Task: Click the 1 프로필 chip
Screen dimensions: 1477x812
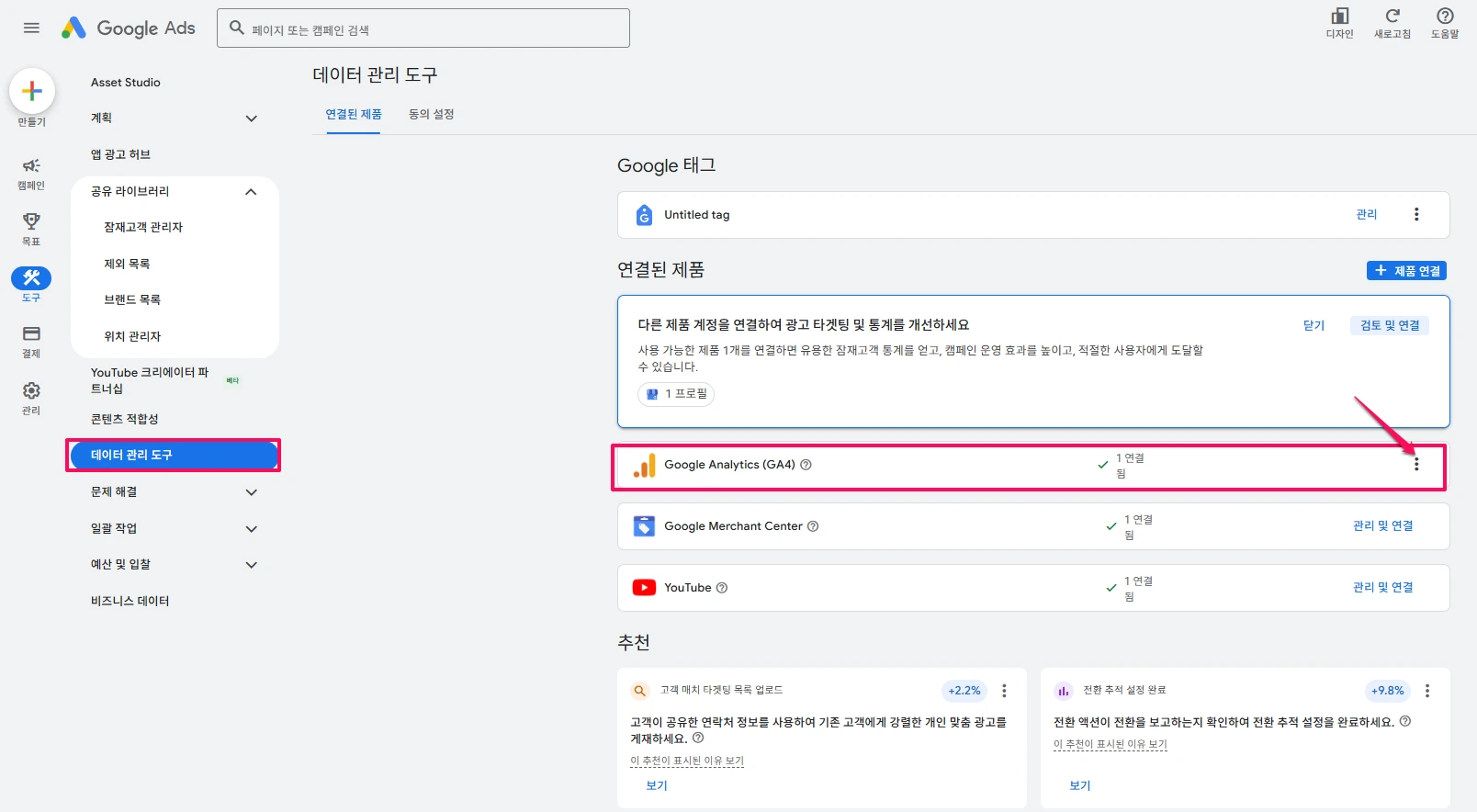Action: point(676,394)
